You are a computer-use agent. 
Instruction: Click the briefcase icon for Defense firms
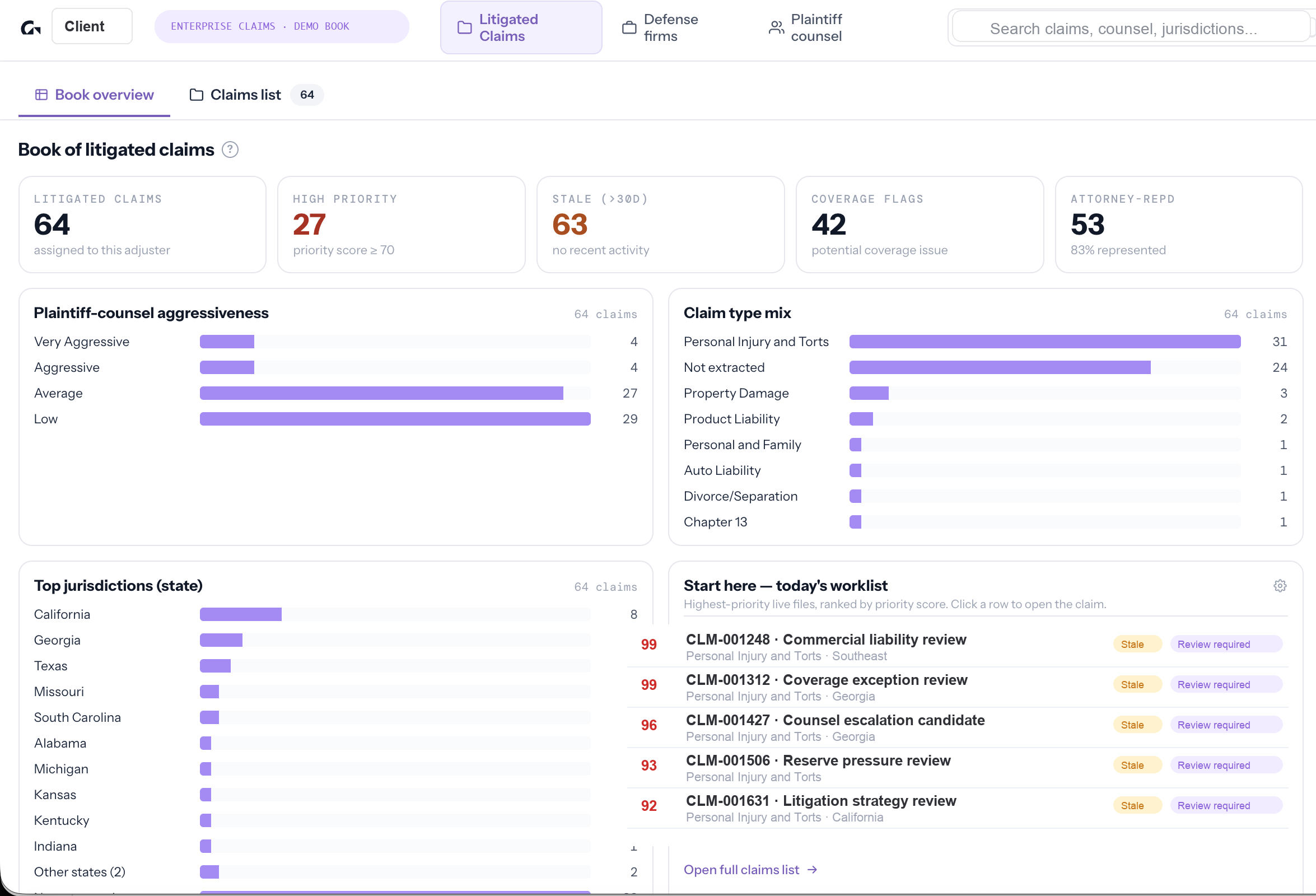tap(629, 27)
